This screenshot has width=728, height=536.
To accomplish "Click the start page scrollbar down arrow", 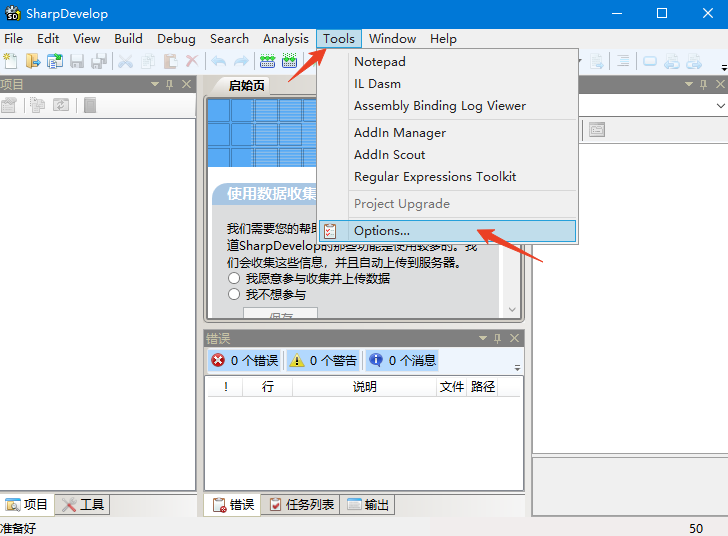I will [512, 309].
